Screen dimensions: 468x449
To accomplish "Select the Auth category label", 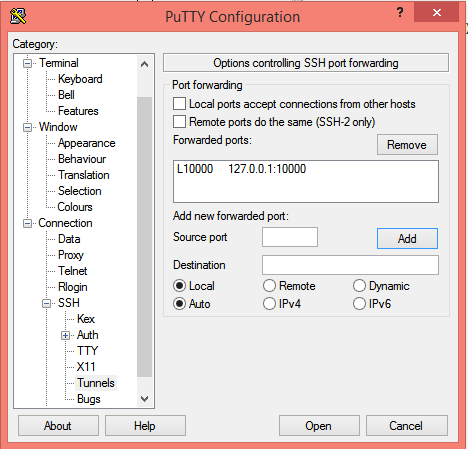I will point(88,335).
